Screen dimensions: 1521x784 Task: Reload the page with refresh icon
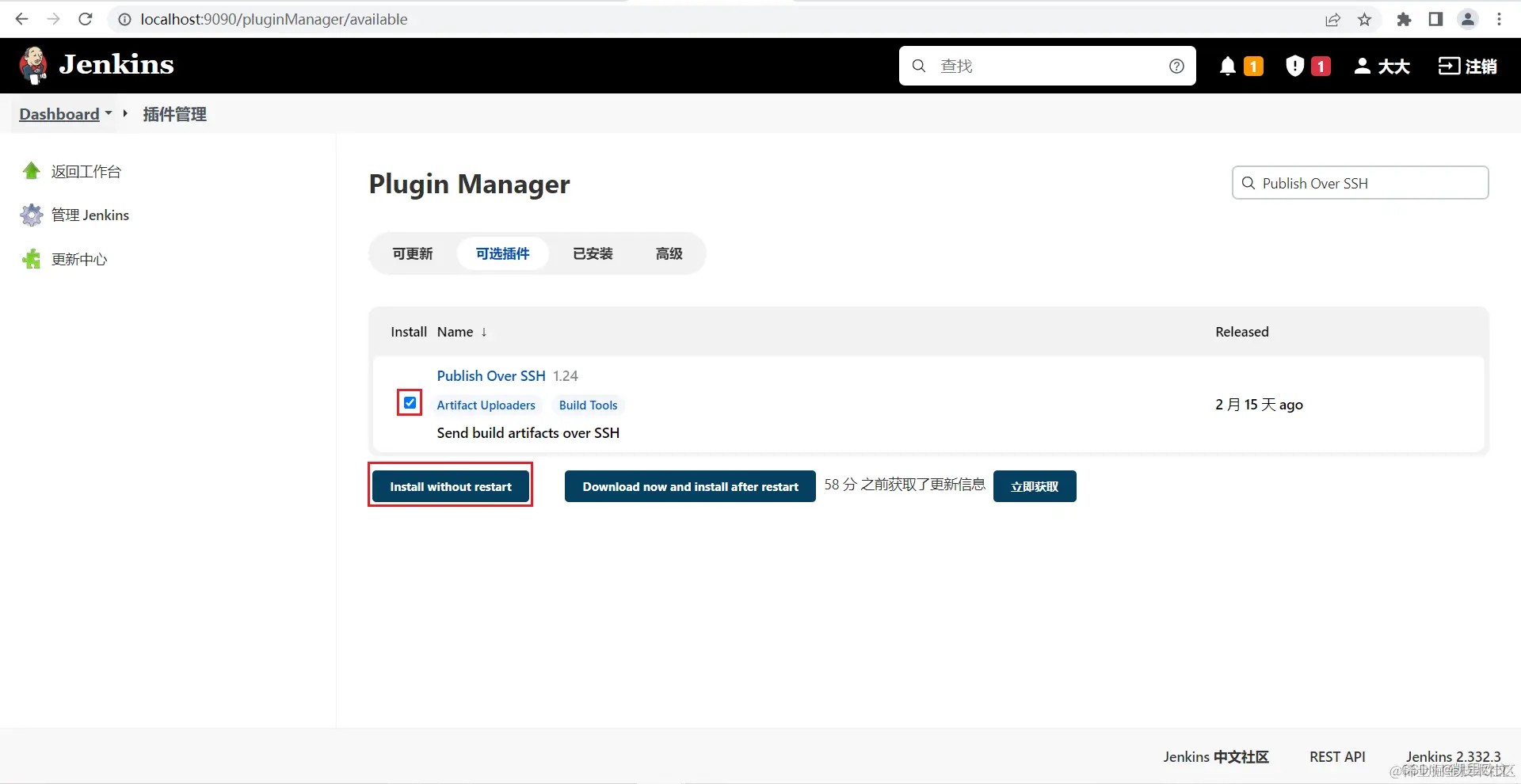(x=86, y=19)
